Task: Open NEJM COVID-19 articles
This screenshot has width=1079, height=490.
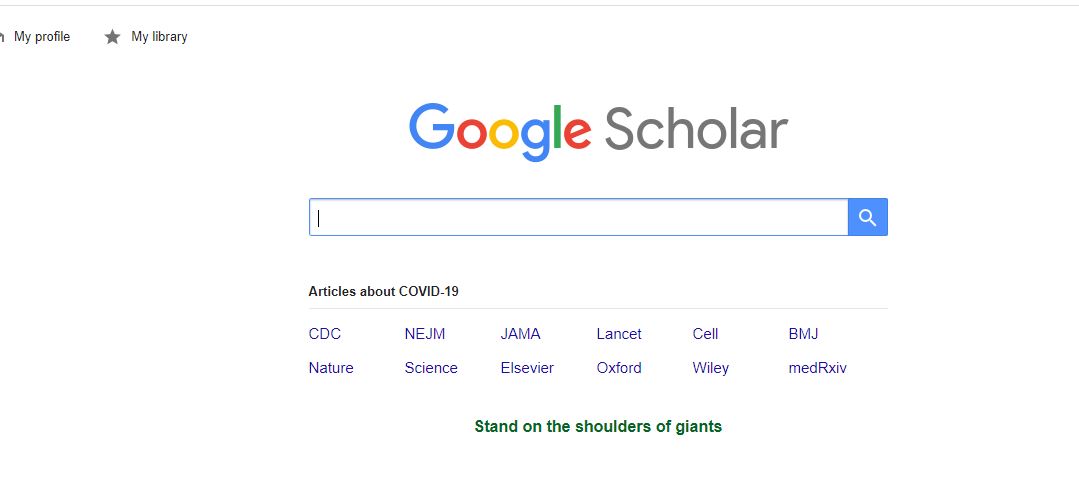Action: click(x=425, y=334)
